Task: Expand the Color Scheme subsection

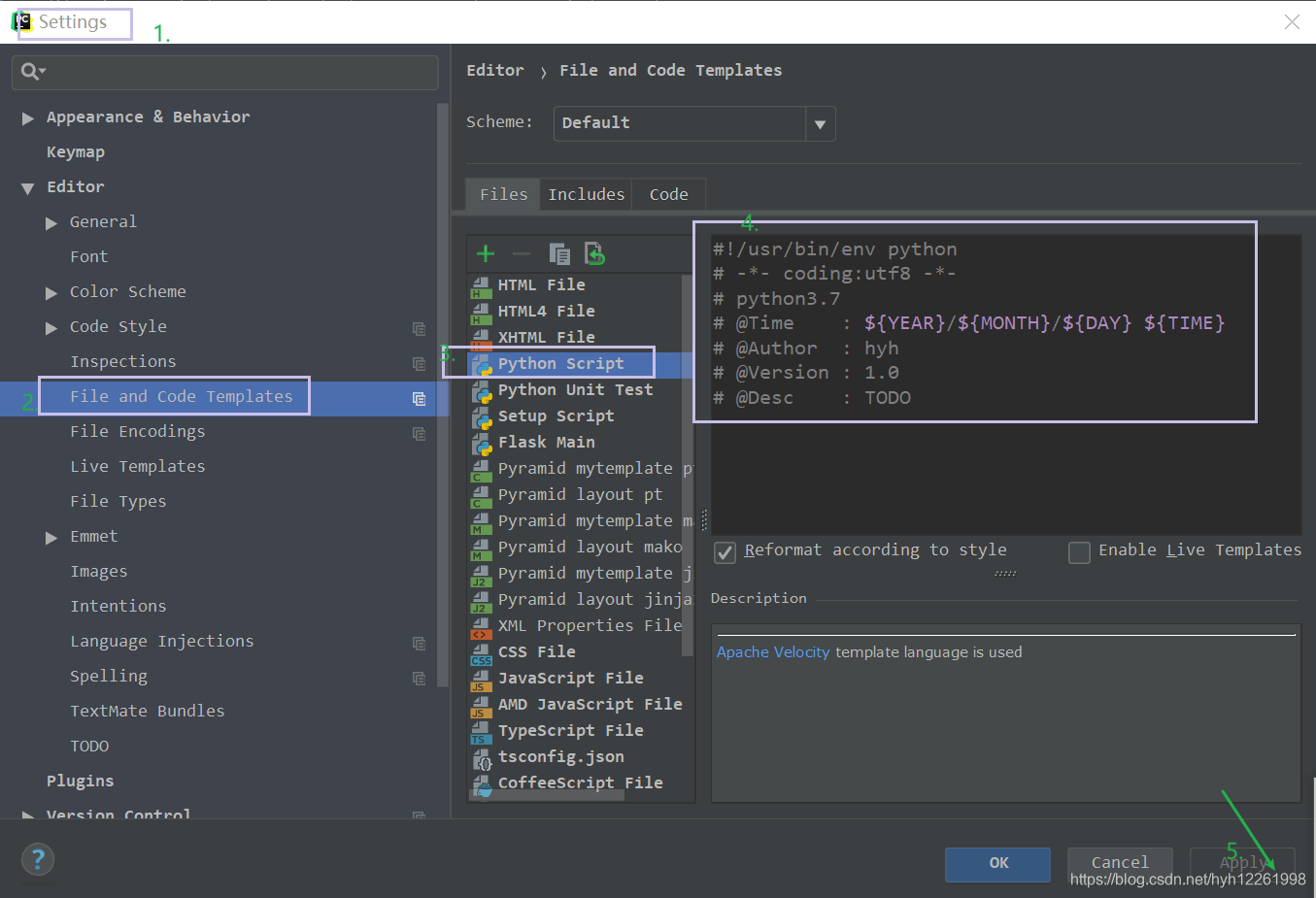Action: (x=51, y=293)
